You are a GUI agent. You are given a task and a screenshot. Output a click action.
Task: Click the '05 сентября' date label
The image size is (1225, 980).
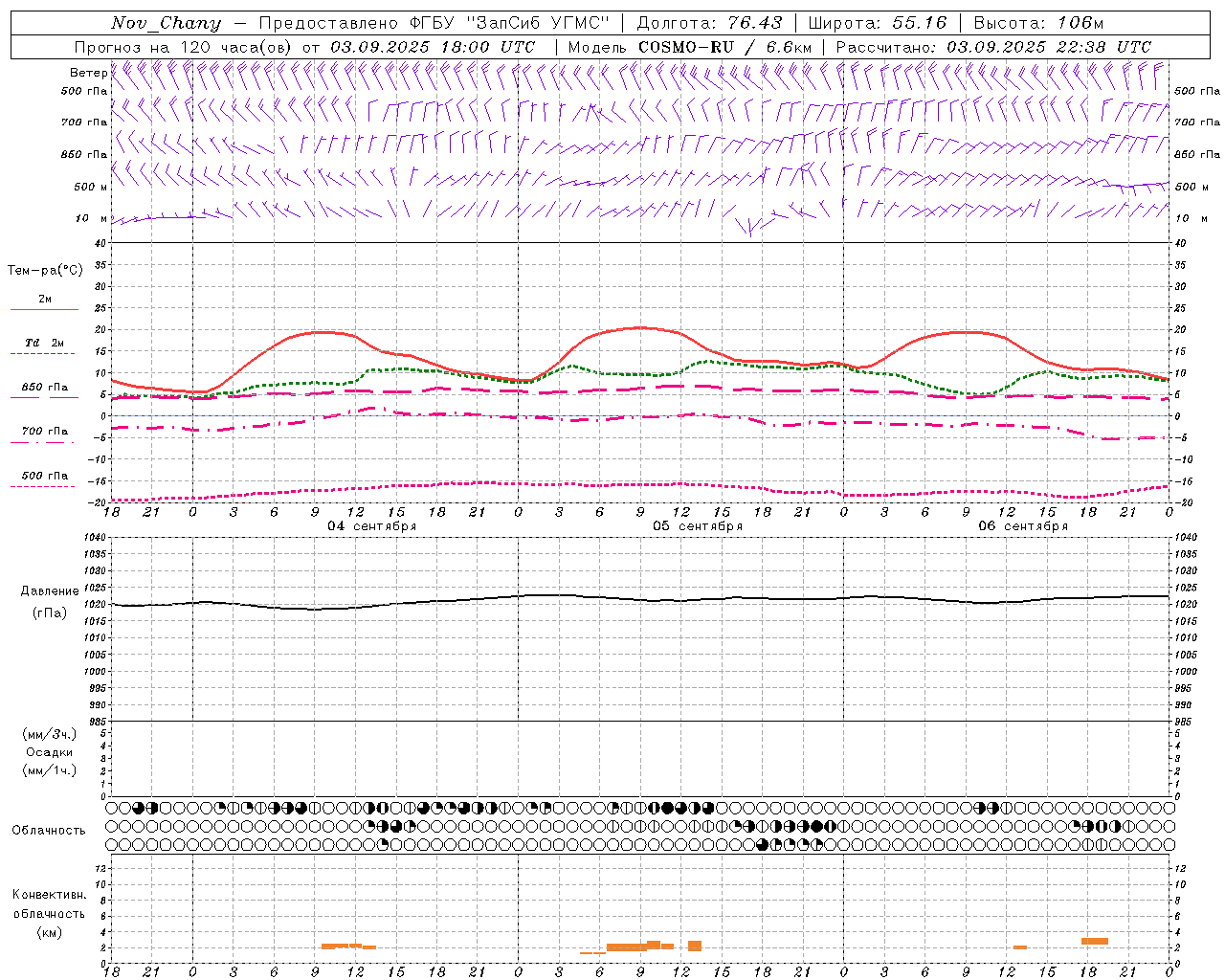click(x=698, y=526)
